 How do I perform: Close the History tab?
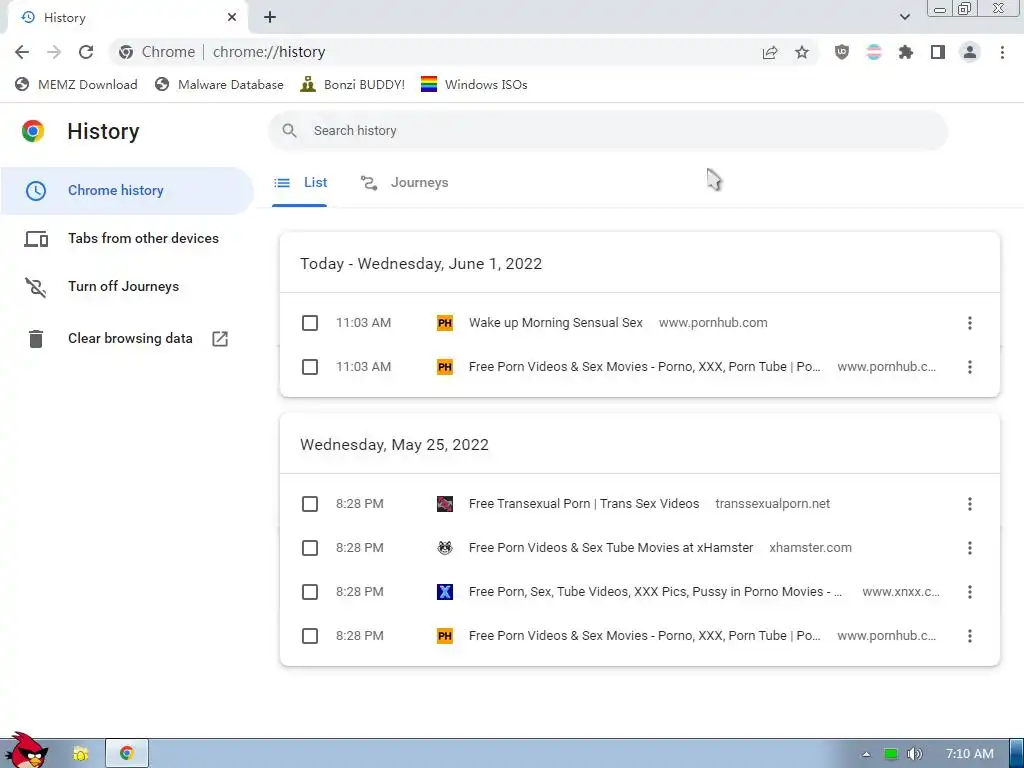232,18
